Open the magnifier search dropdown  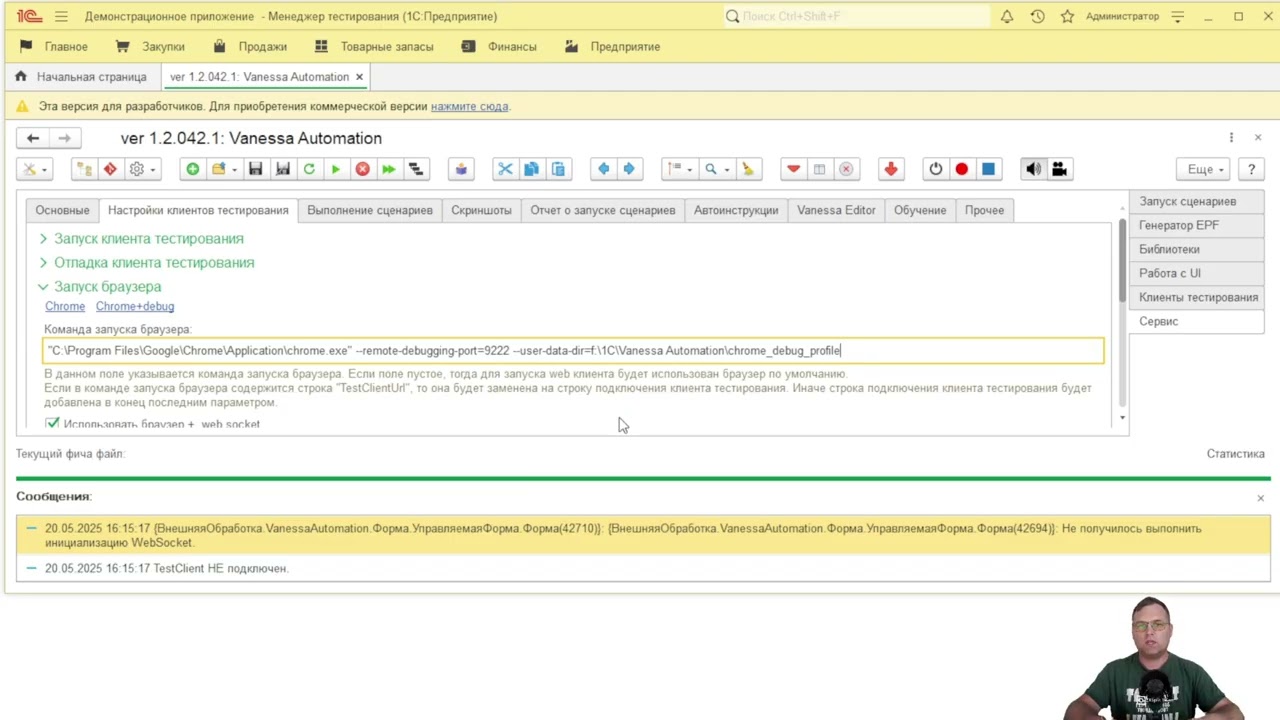pyautogui.click(x=715, y=169)
